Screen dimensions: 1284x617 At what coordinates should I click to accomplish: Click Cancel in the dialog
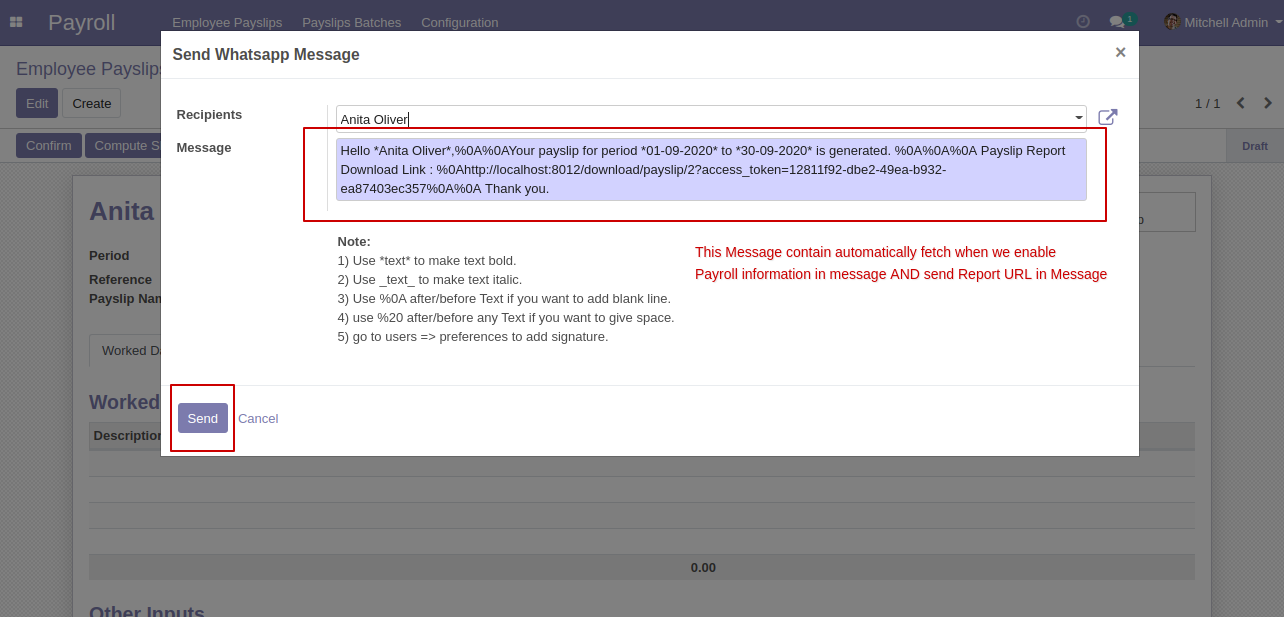point(258,418)
